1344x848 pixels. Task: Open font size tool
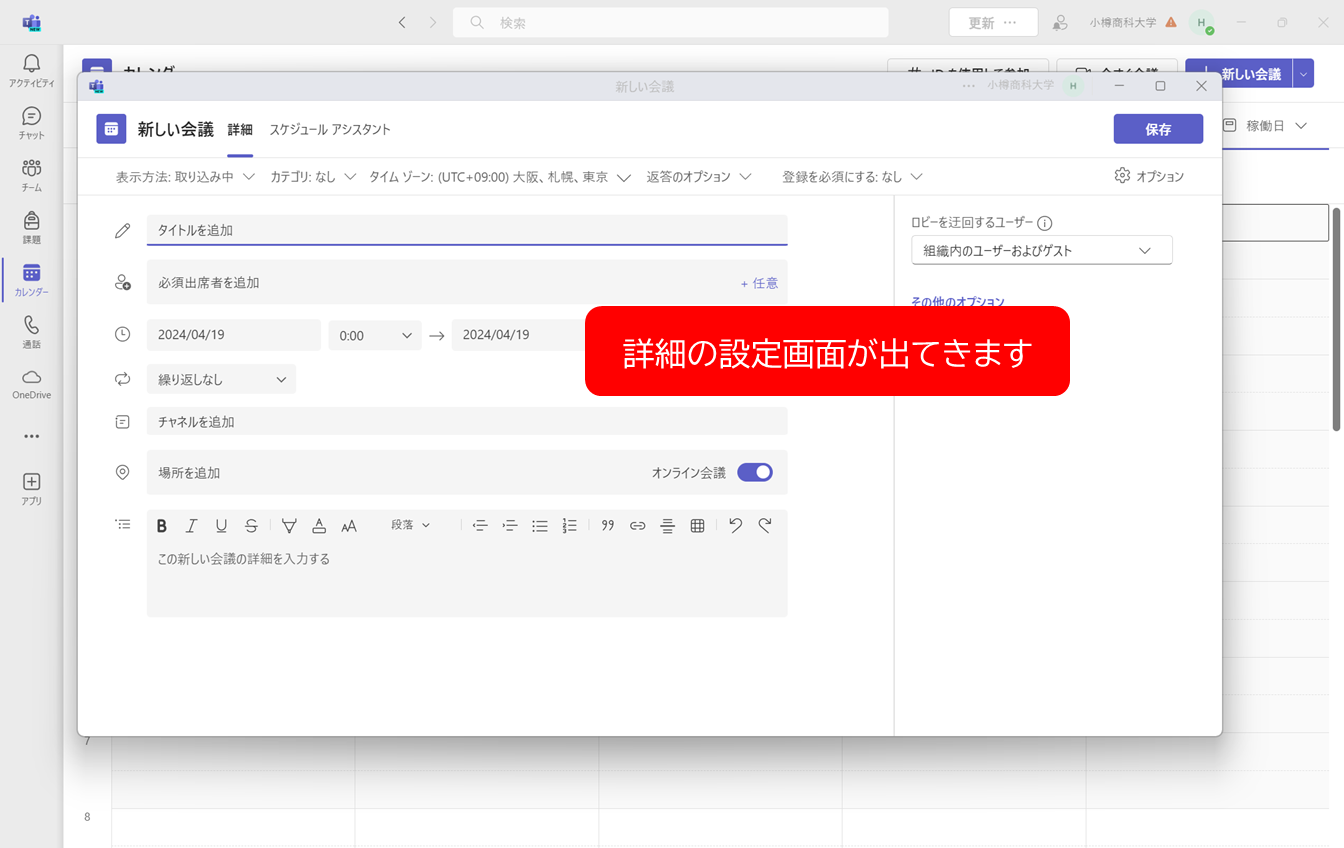point(349,526)
